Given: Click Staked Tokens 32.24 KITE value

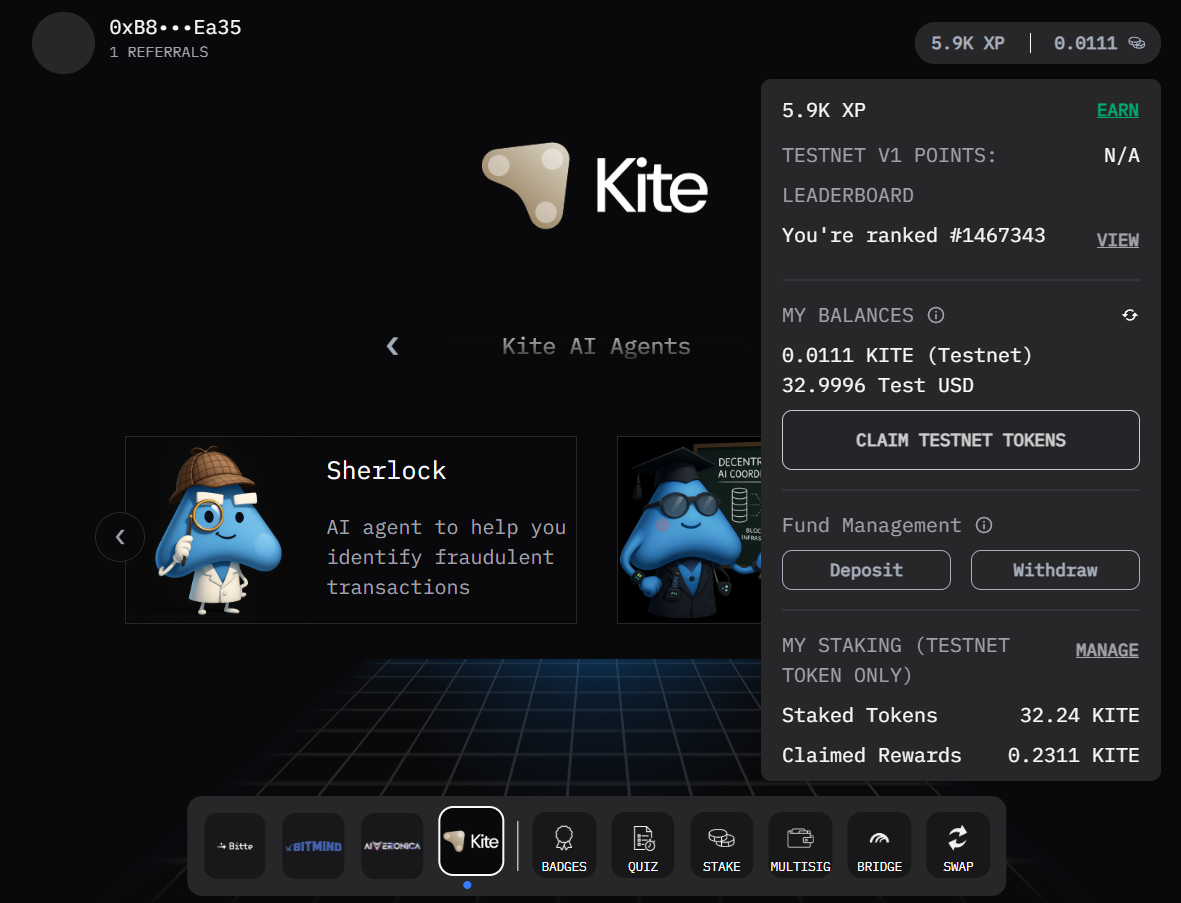Looking at the screenshot, I should [1079, 715].
